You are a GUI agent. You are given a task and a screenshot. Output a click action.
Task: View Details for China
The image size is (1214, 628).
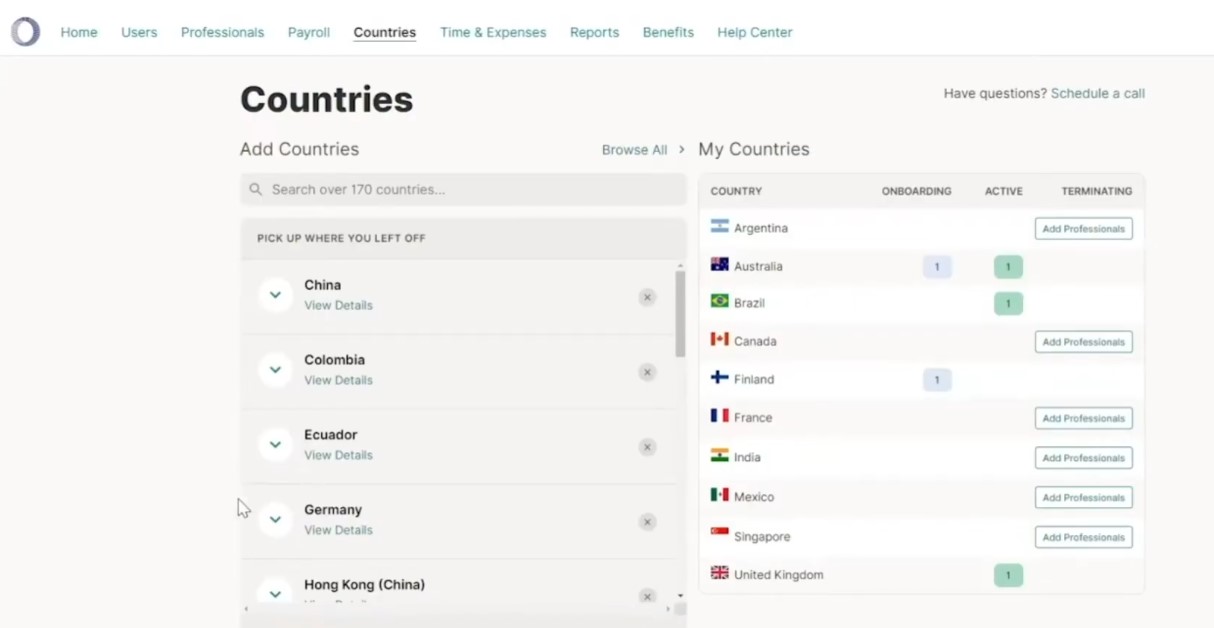point(338,305)
